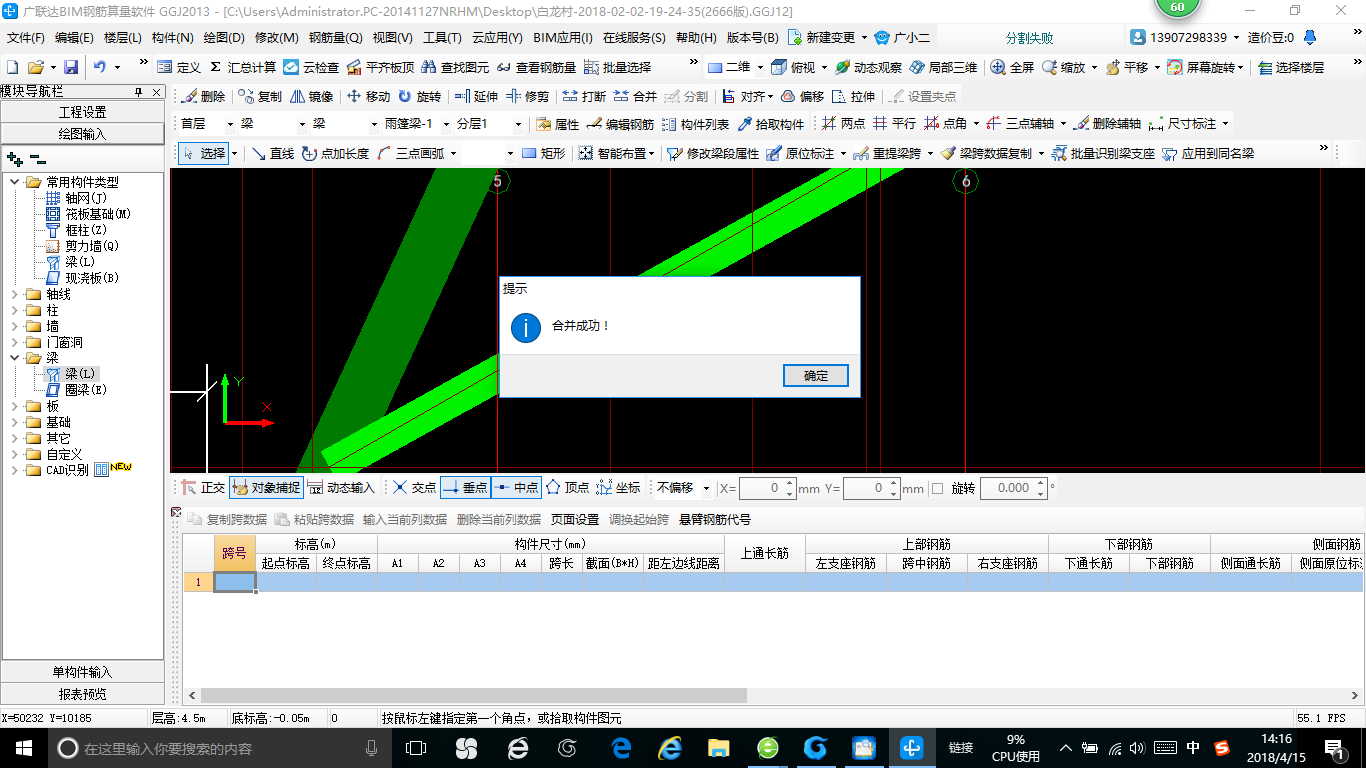Expand the 门窗洞 tree folder
This screenshot has width=1366, height=768.
[x=15, y=342]
